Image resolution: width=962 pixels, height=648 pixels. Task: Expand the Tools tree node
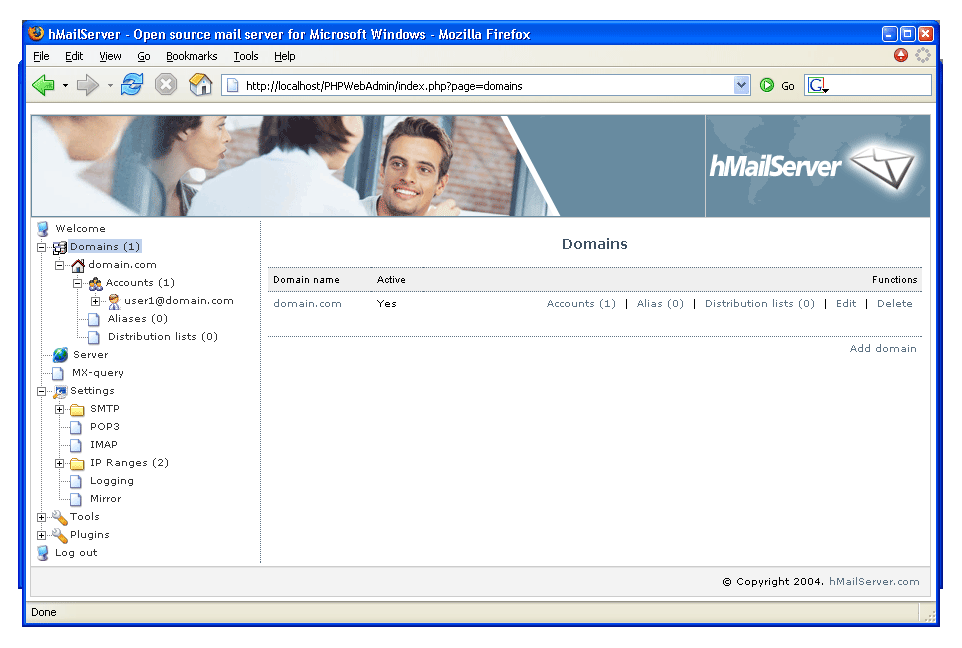pos(42,517)
